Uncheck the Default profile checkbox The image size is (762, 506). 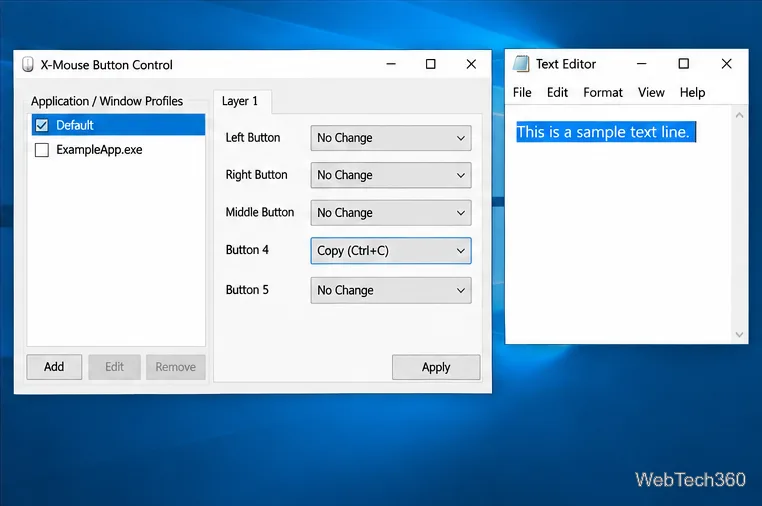(x=42, y=125)
